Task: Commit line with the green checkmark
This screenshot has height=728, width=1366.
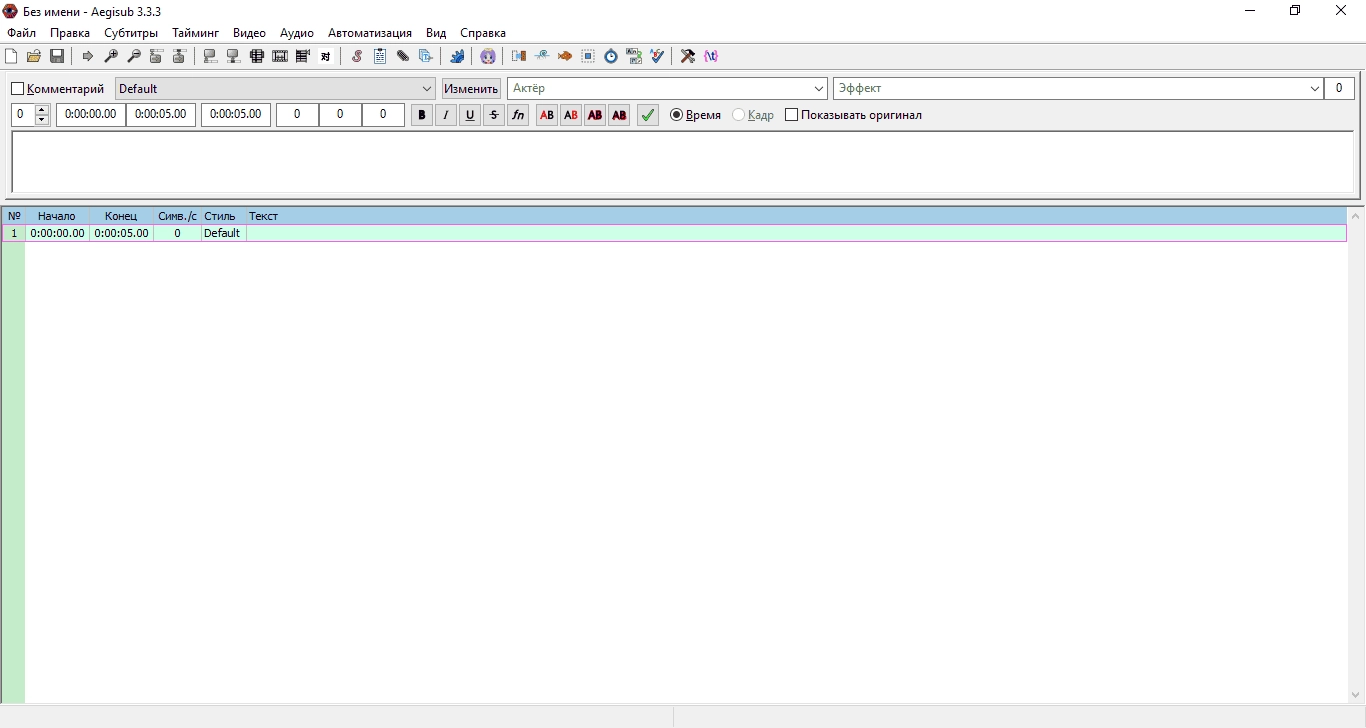Action: 648,115
